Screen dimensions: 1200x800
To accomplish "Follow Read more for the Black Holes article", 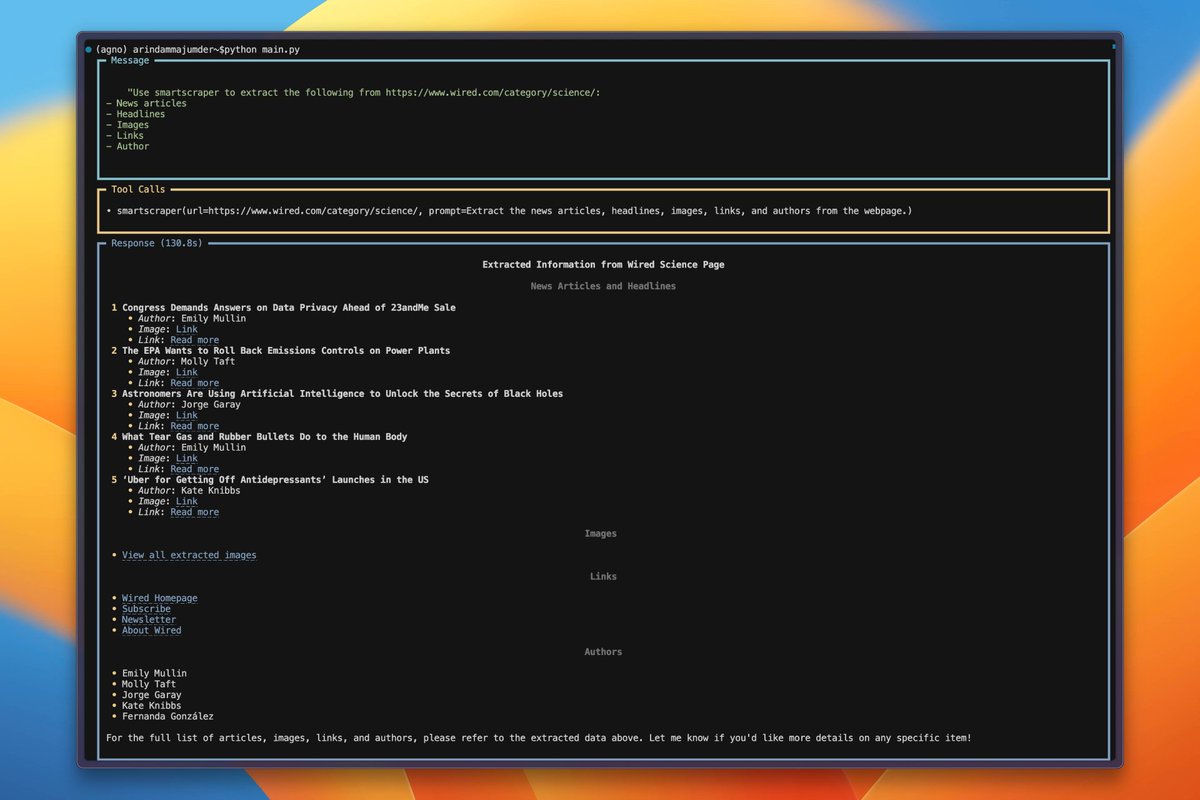I will tap(194, 426).
